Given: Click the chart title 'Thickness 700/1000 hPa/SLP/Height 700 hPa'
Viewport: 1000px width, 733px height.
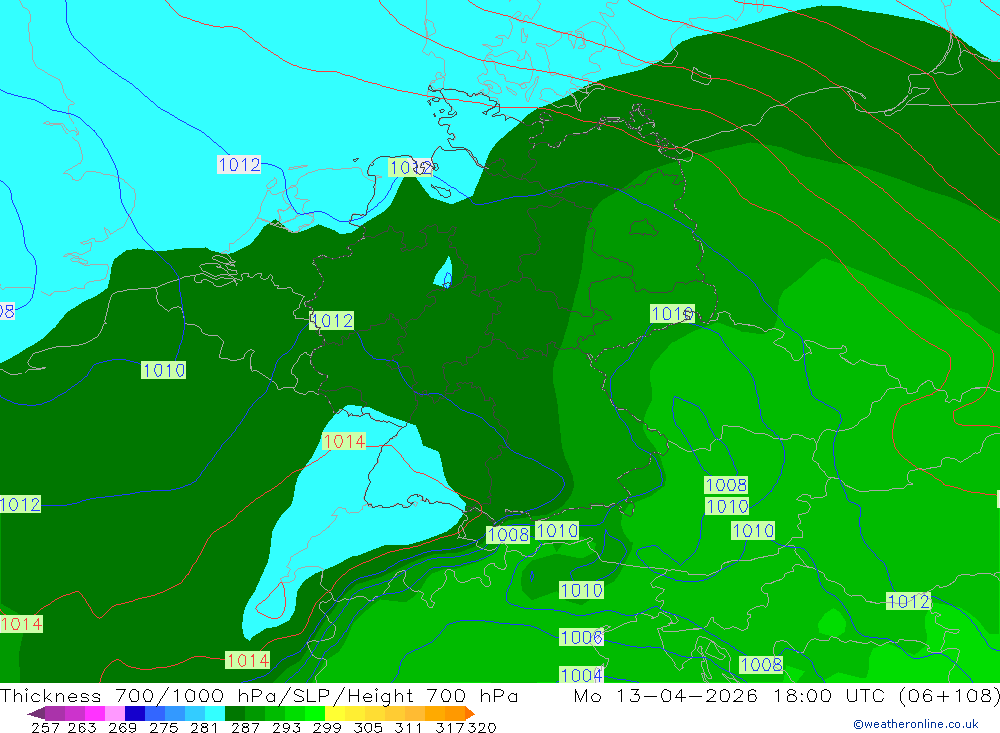Looking at the screenshot, I should tap(259, 695).
